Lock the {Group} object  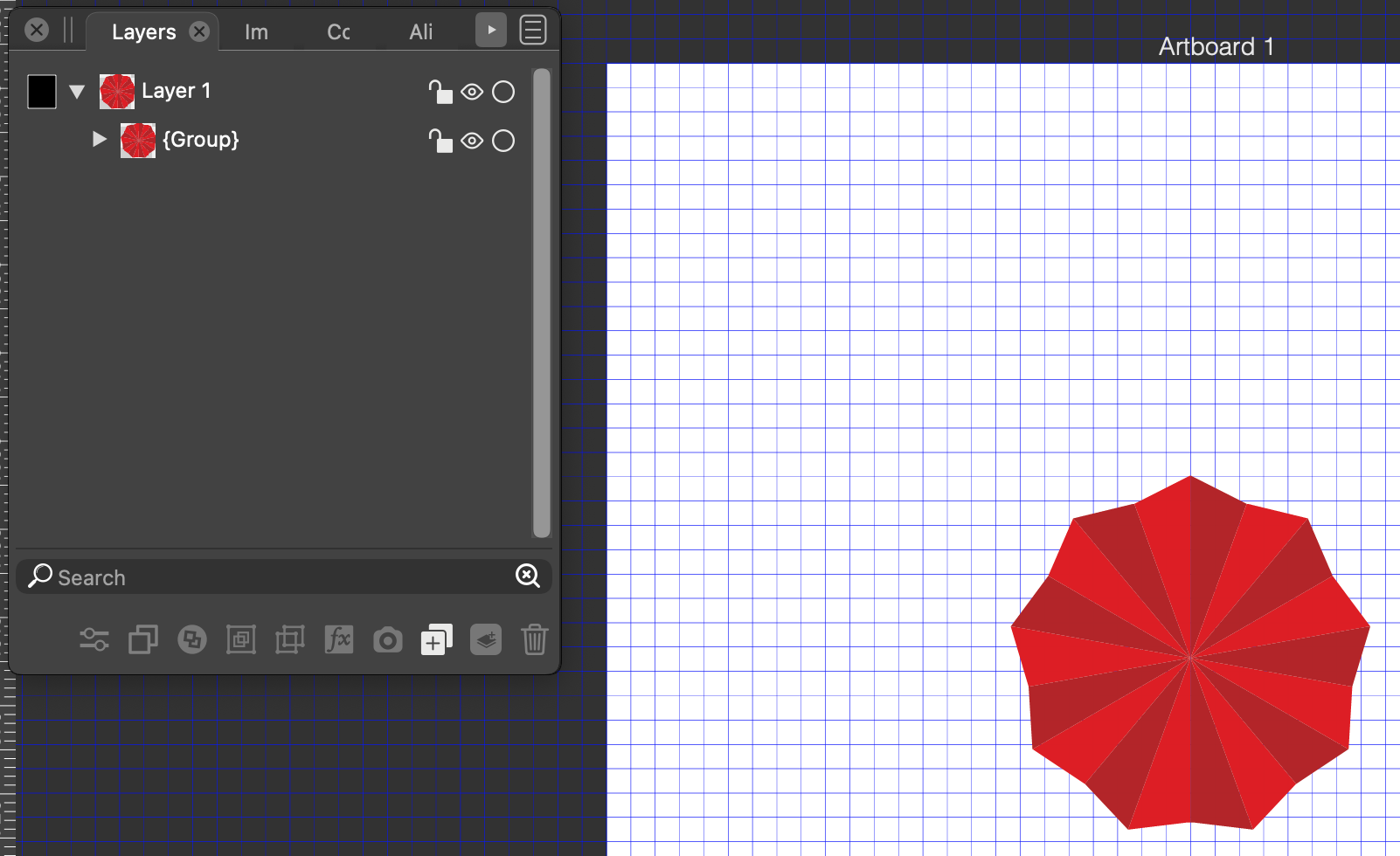(440, 141)
